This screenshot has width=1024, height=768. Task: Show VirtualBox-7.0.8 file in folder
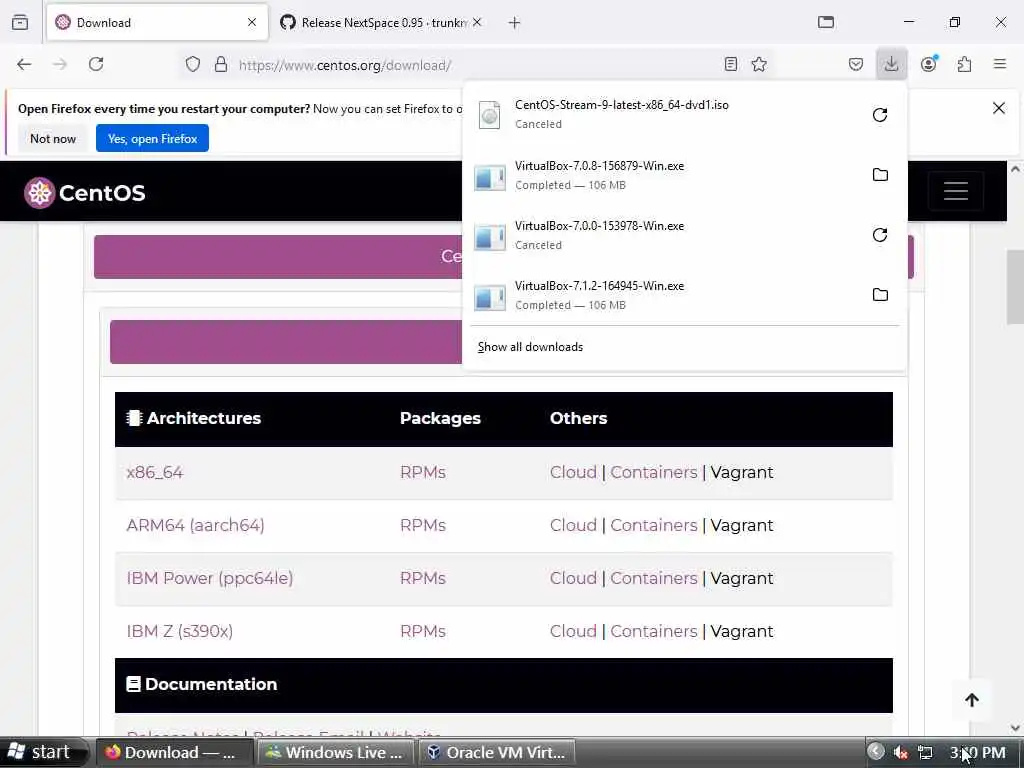[x=880, y=175]
